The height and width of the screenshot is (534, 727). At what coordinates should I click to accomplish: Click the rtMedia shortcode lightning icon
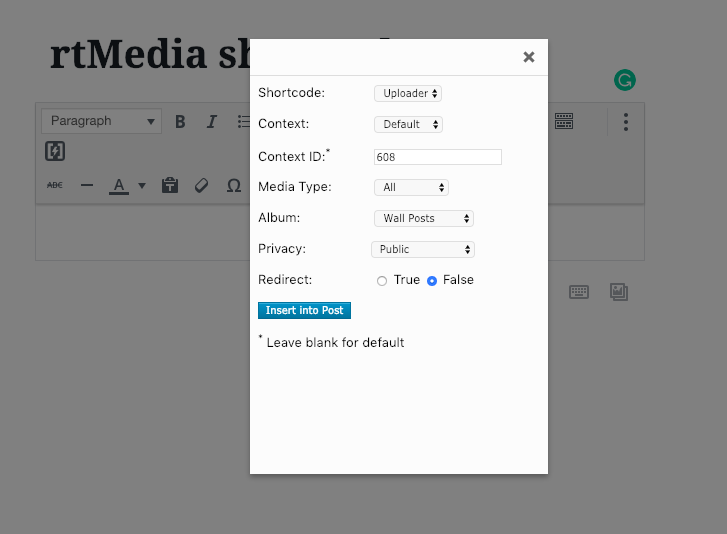coord(55,152)
